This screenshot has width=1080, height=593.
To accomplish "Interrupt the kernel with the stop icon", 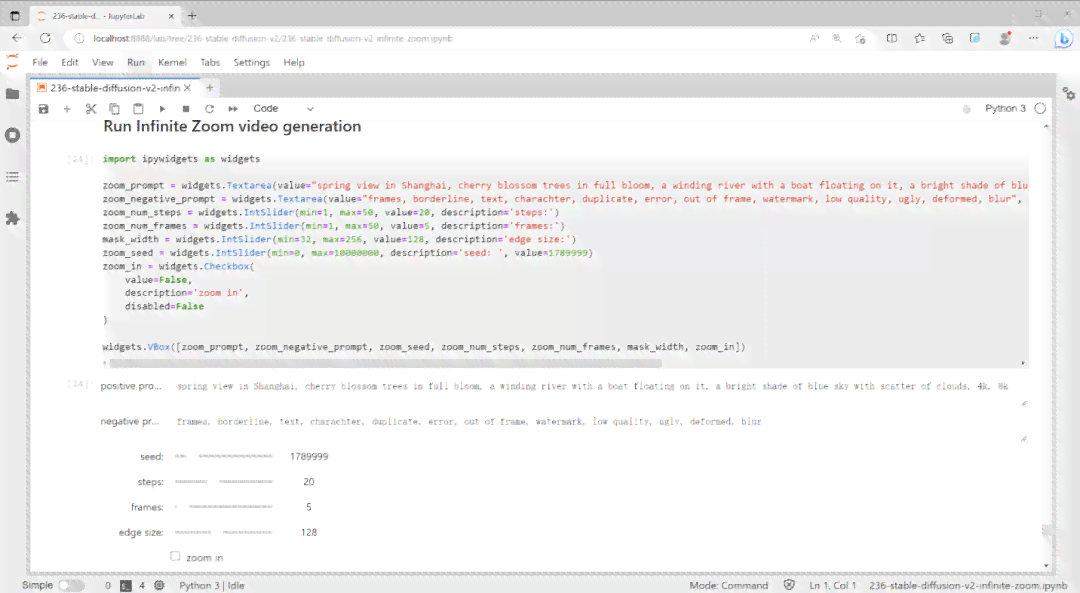I will tap(186, 109).
